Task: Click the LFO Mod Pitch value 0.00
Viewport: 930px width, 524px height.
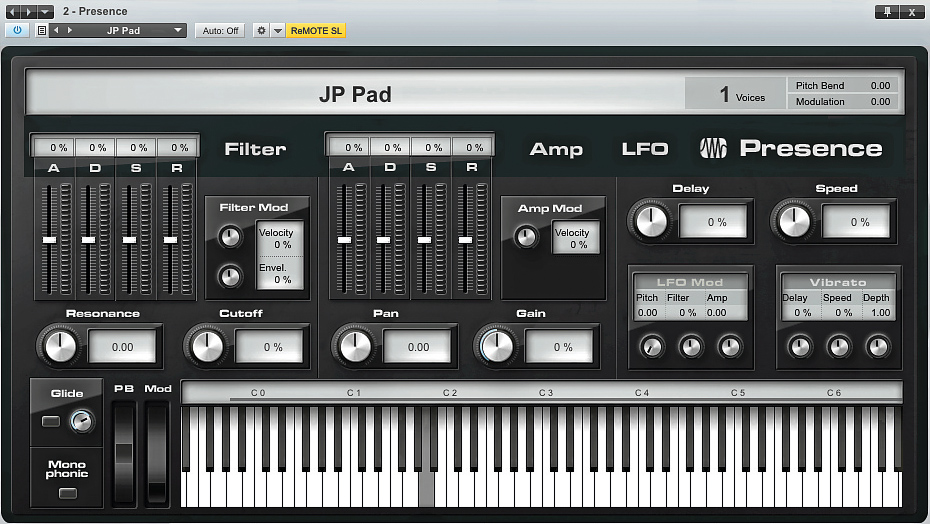Action: click(647, 313)
